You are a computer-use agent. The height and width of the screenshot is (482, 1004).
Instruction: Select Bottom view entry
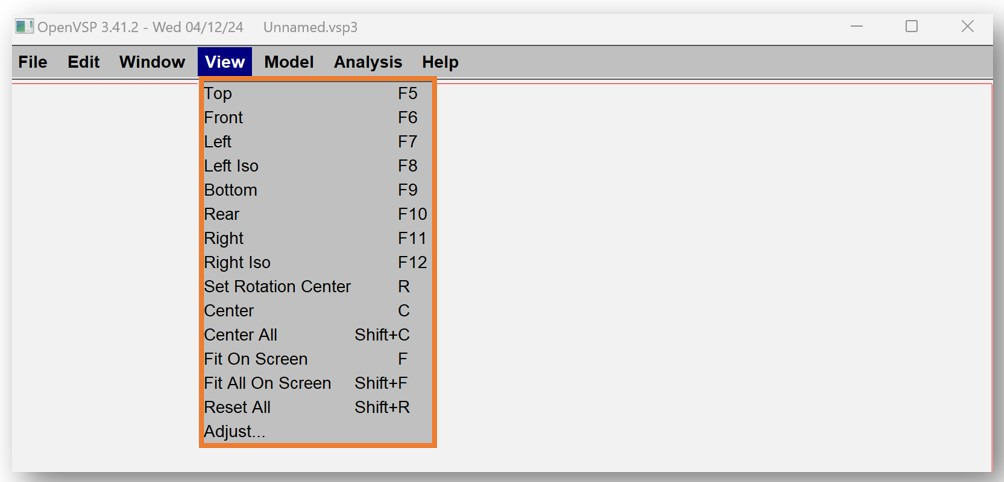(x=230, y=190)
